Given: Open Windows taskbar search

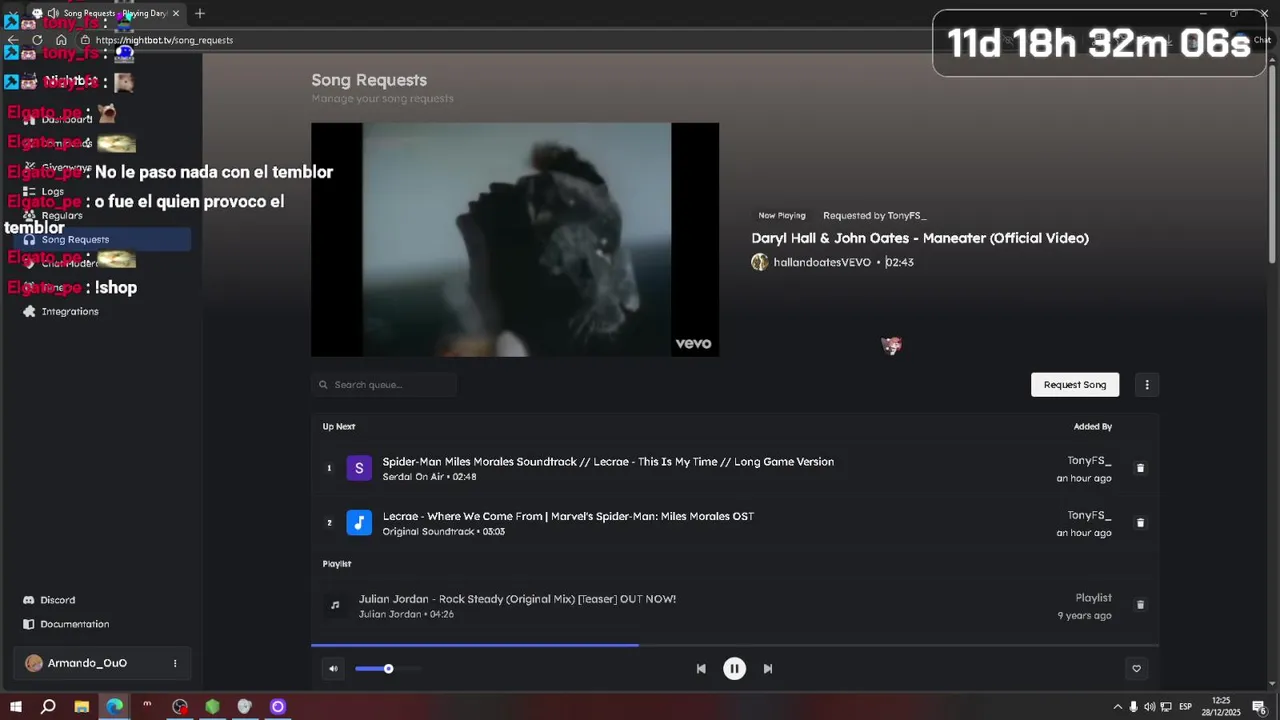Looking at the screenshot, I should tap(48, 706).
